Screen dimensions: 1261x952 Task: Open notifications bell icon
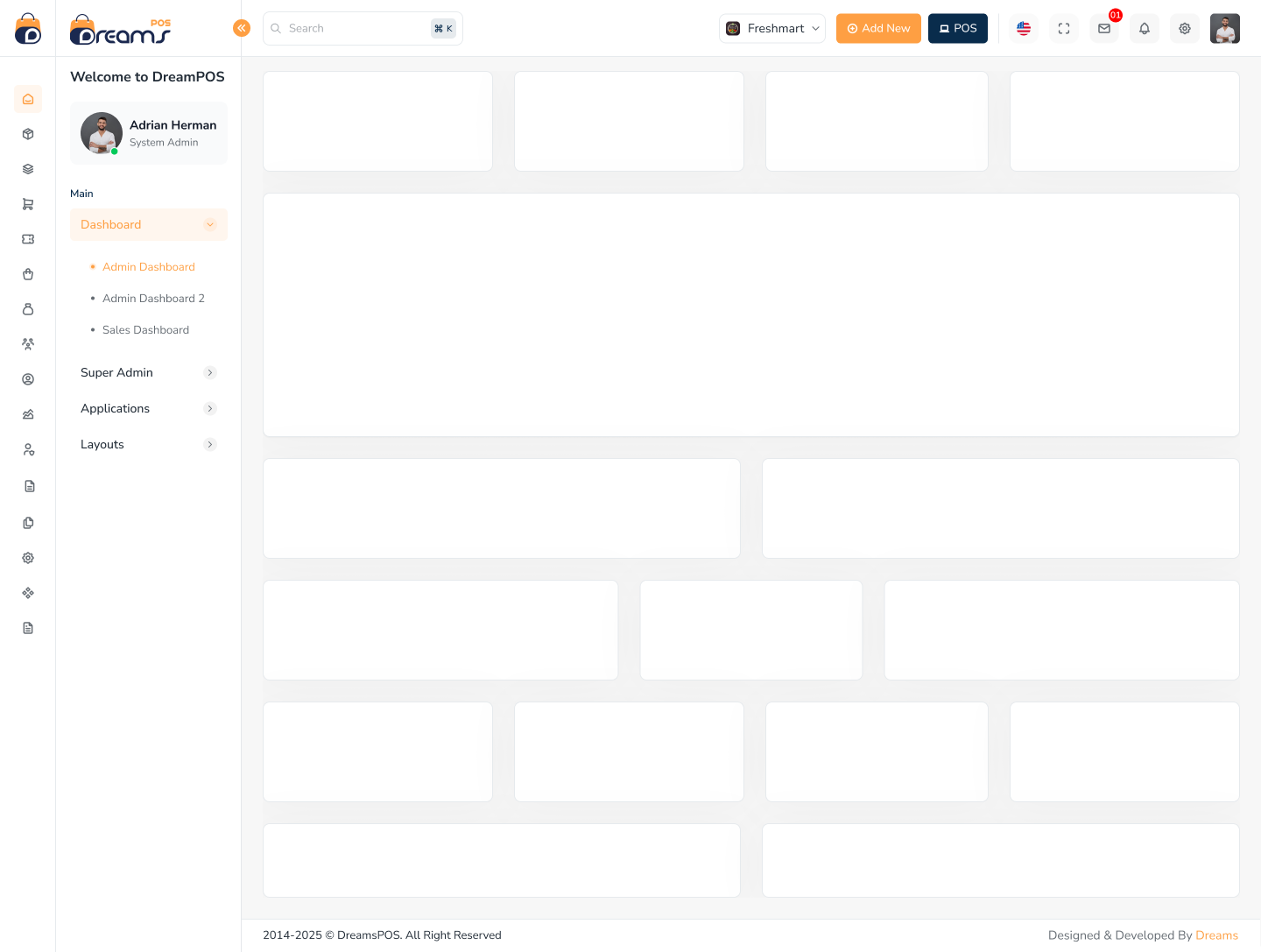[x=1145, y=29]
